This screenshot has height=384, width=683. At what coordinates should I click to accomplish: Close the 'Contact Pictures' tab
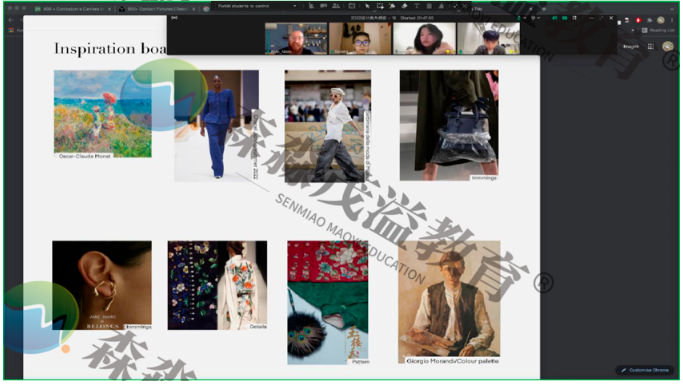click(x=193, y=9)
